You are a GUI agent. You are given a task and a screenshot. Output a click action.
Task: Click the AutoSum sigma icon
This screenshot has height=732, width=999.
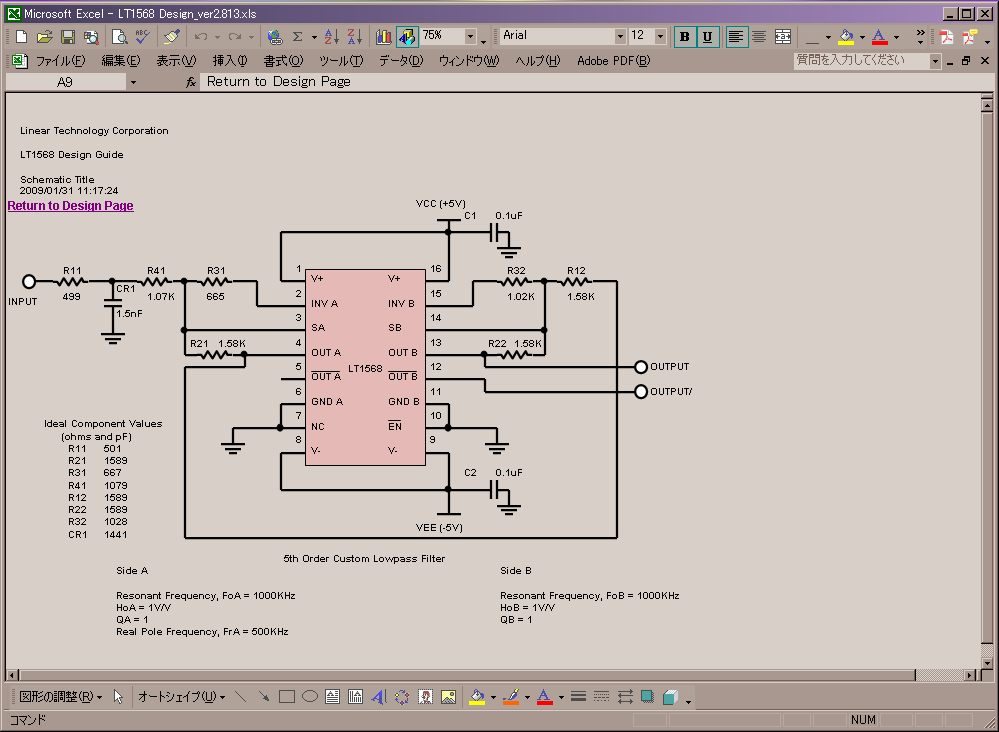tap(298, 36)
